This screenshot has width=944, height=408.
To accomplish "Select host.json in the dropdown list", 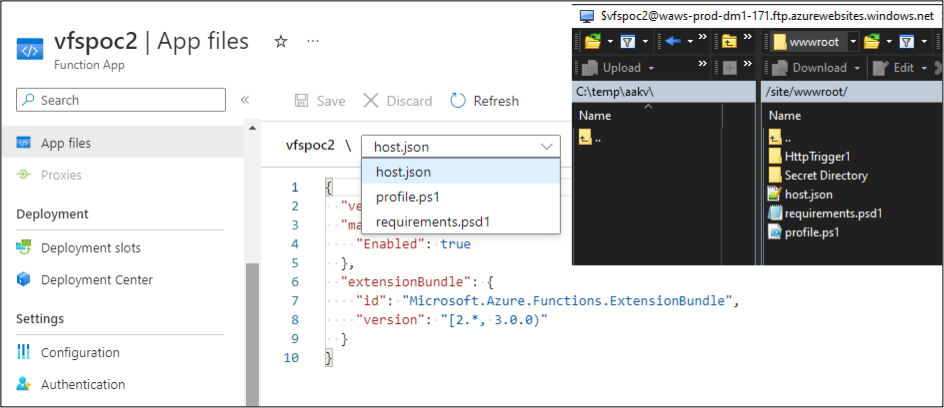I will (x=461, y=172).
